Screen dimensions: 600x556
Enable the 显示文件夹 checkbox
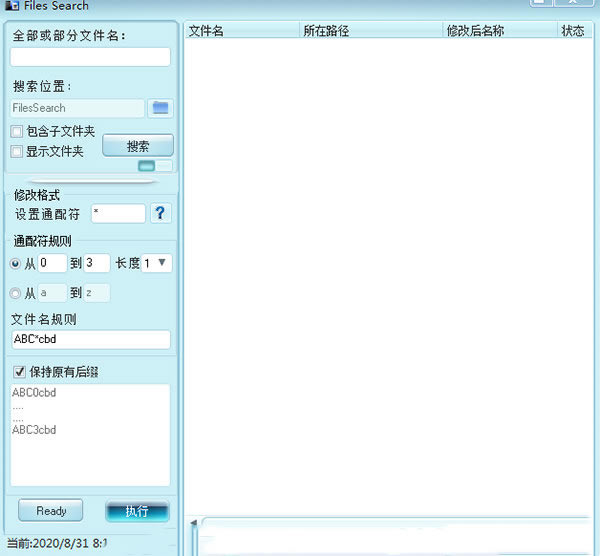pyautogui.click(x=17, y=152)
